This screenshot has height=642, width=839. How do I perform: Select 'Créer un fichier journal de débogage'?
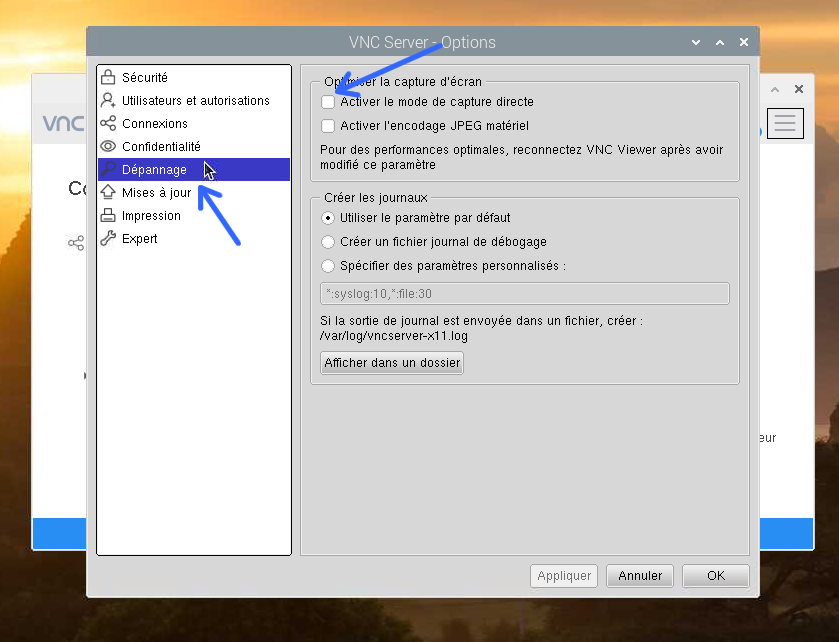[327, 242]
